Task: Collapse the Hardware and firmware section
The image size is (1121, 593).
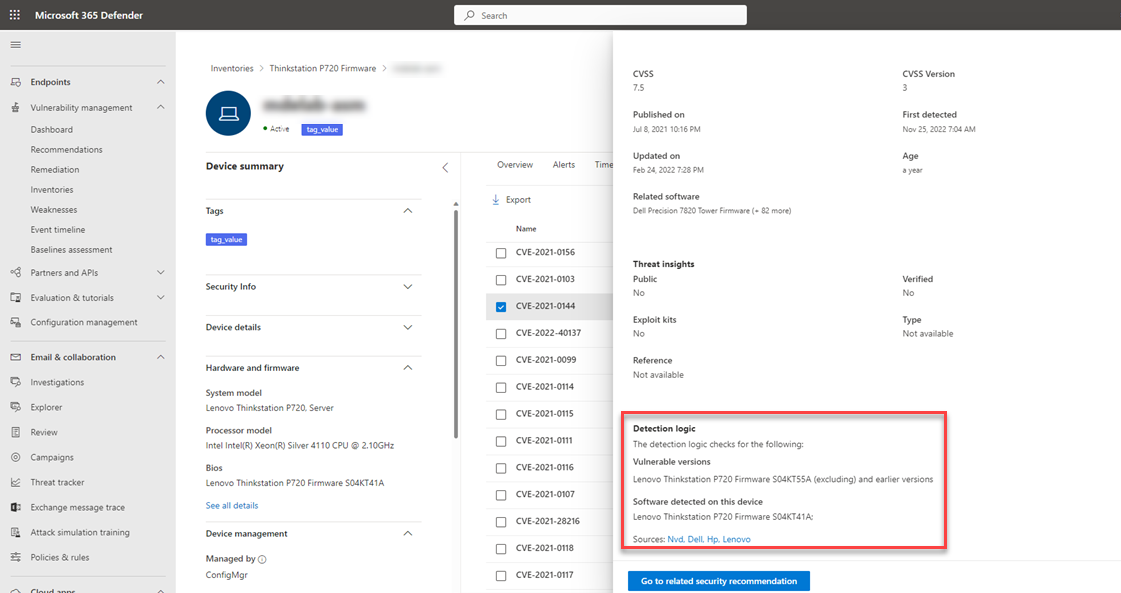Action: pos(407,368)
